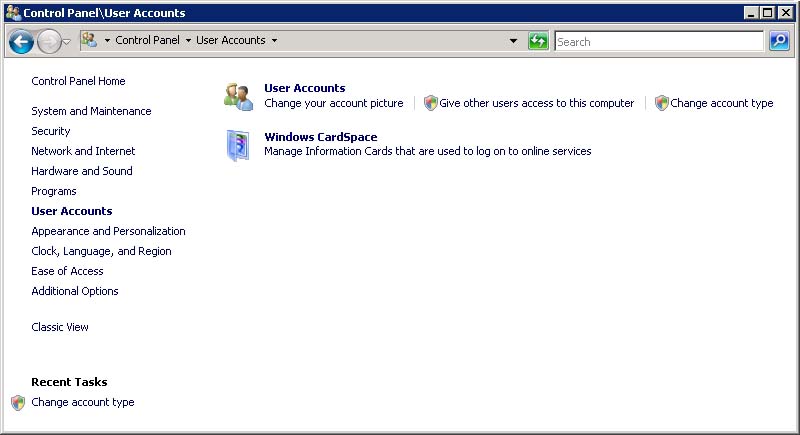Image resolution: width=800 pixels, height=435 pixels.
Task: Open the Windows CardSpace heading link
Action: coord(320,137)
